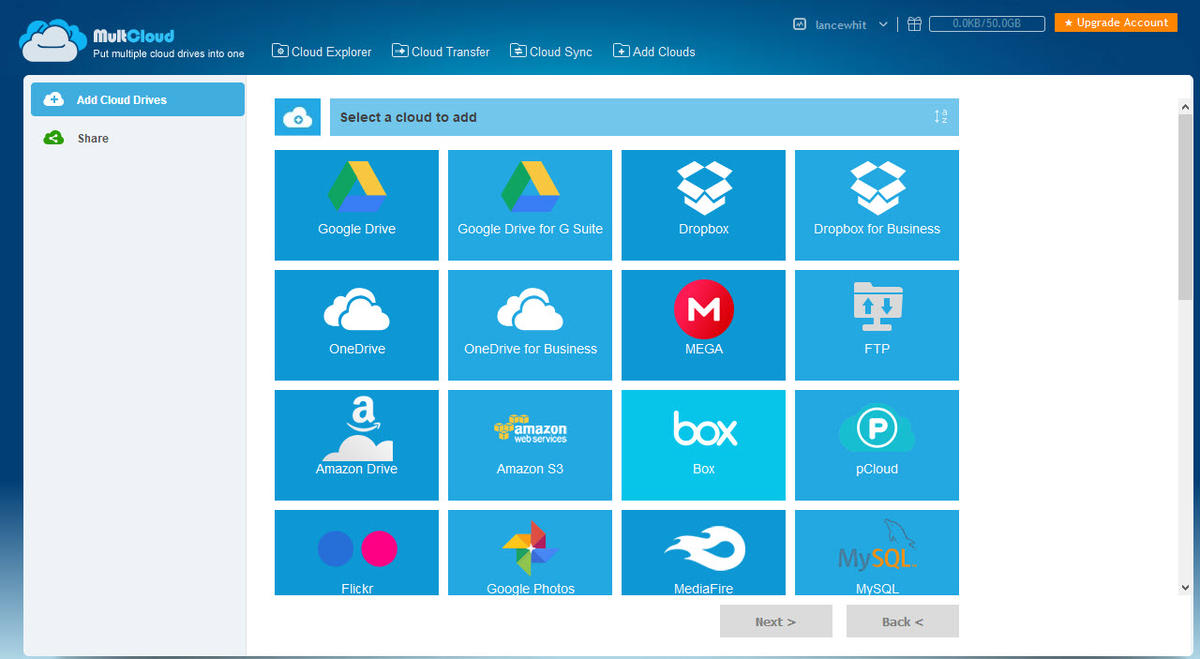Screen dimensions: 1200x659
Task: Select the Amazon S3 tile
Action: coord(529,445)
